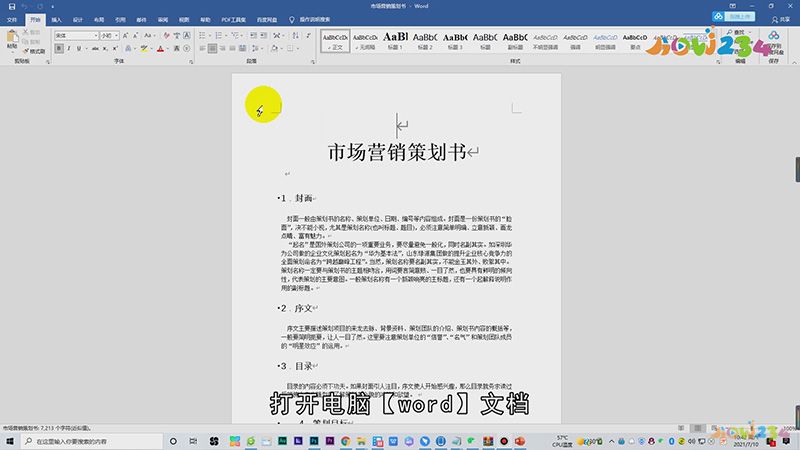Switch to the Insert ribbon tab
The image size is (800, 450).
click(x=56, y=19)
